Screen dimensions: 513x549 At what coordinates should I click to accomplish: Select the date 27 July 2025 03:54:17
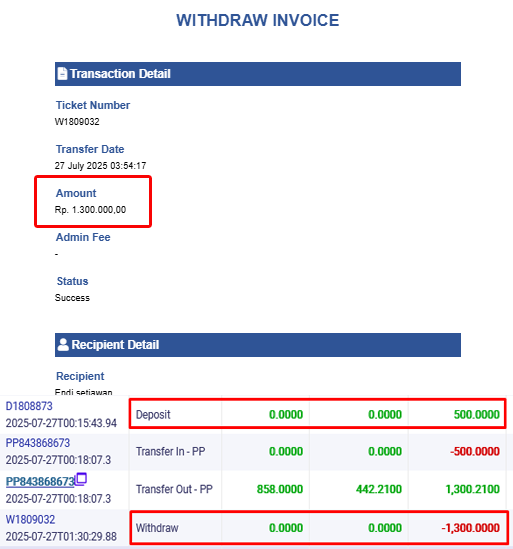point(100,166)
